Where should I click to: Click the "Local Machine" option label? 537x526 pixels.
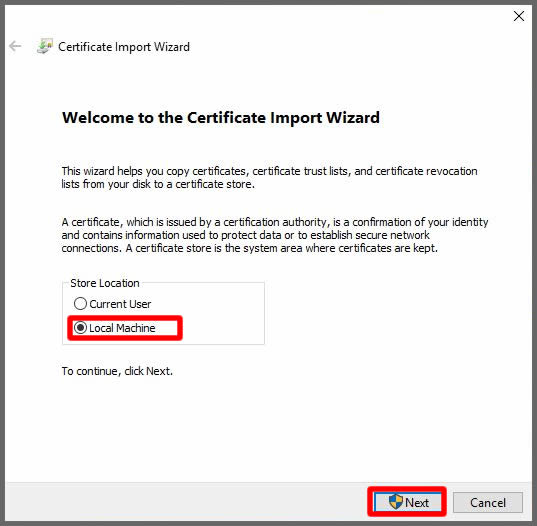click(122, 328)
